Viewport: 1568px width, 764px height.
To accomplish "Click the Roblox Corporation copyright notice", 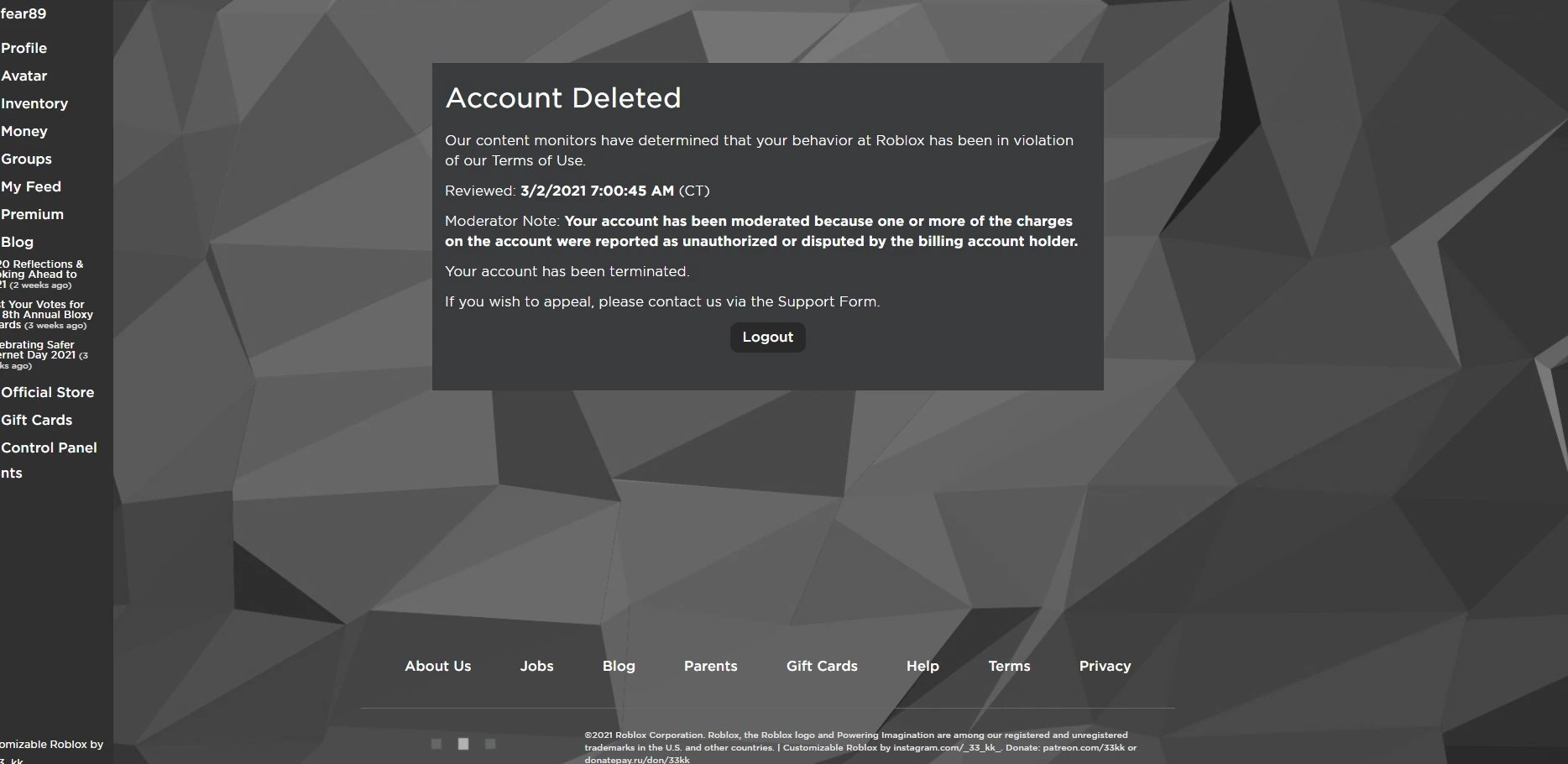I will [x=860, y=747].
